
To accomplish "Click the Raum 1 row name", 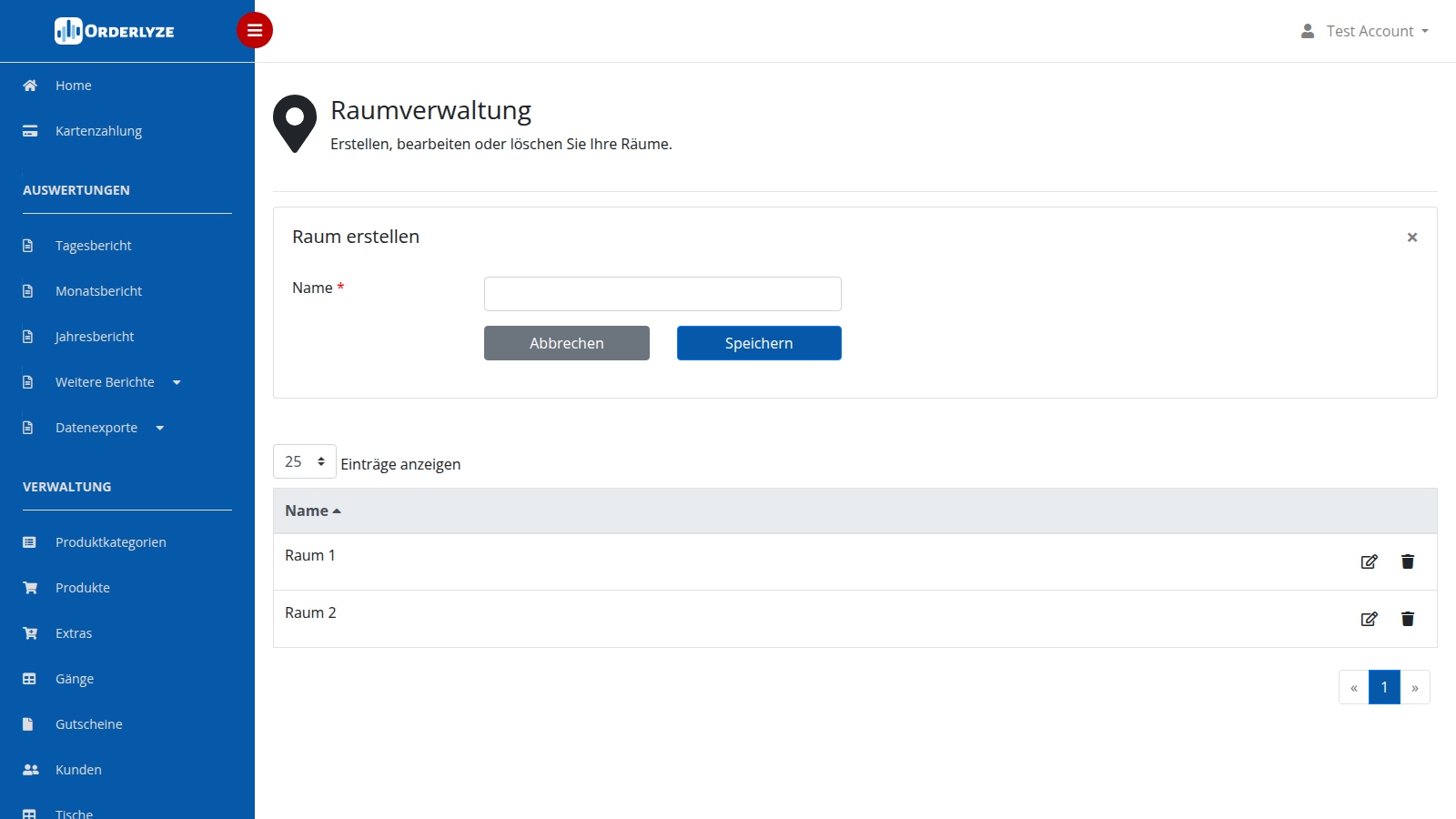I will click(x=310, y=555).
